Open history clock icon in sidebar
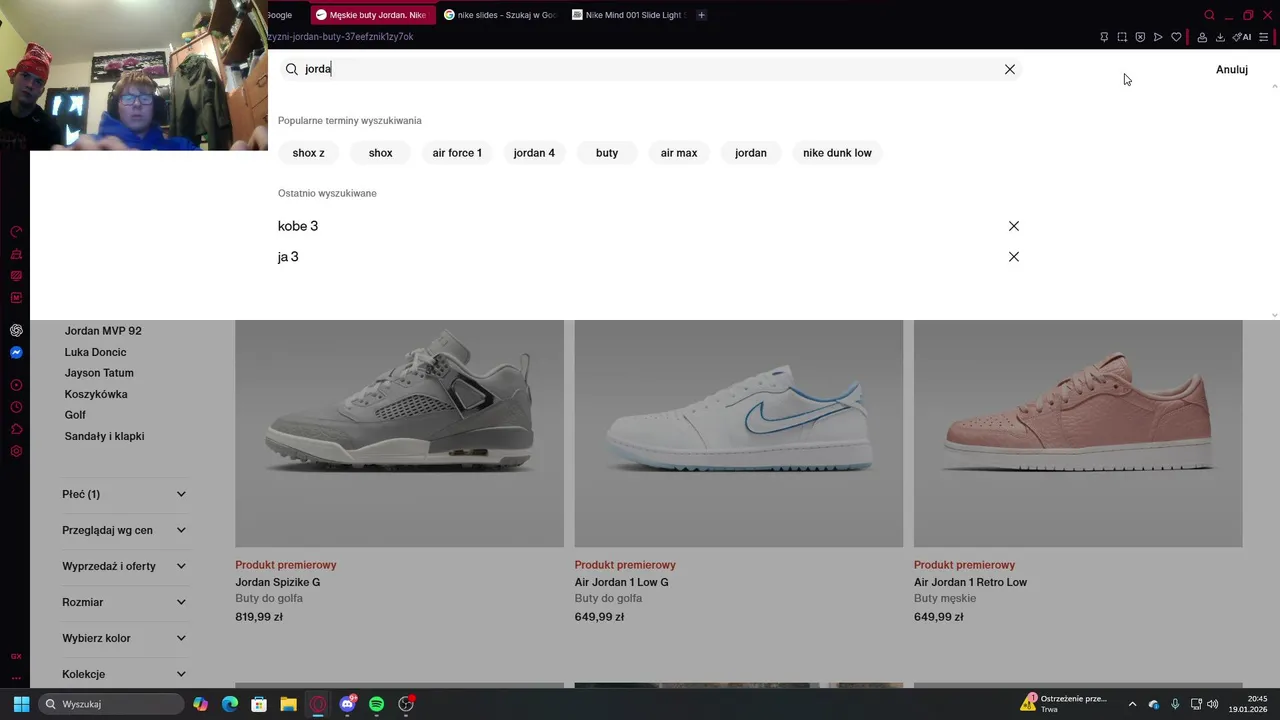 (x=16, y=407)
